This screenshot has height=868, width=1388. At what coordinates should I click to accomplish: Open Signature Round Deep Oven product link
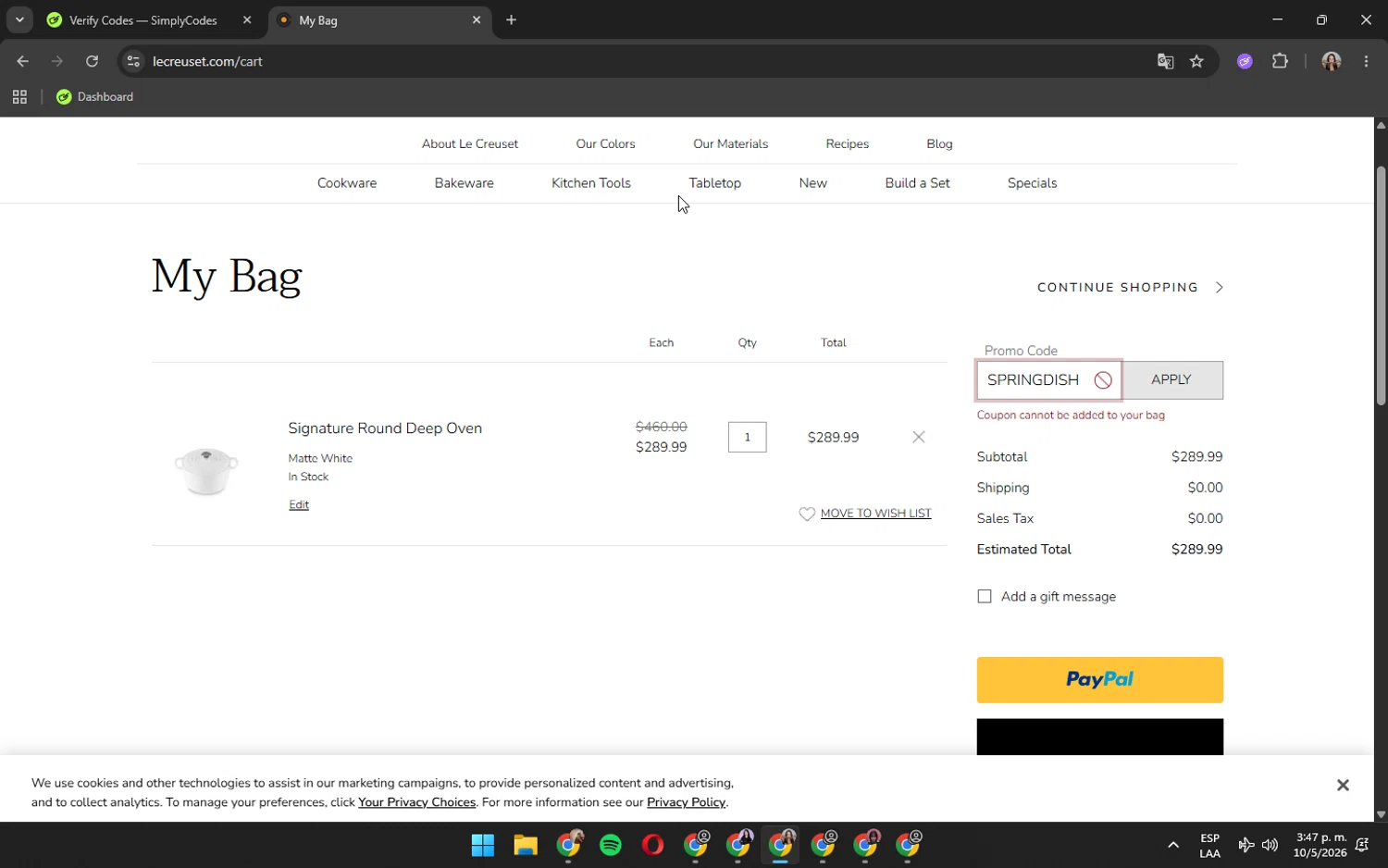tap(385, 428)
